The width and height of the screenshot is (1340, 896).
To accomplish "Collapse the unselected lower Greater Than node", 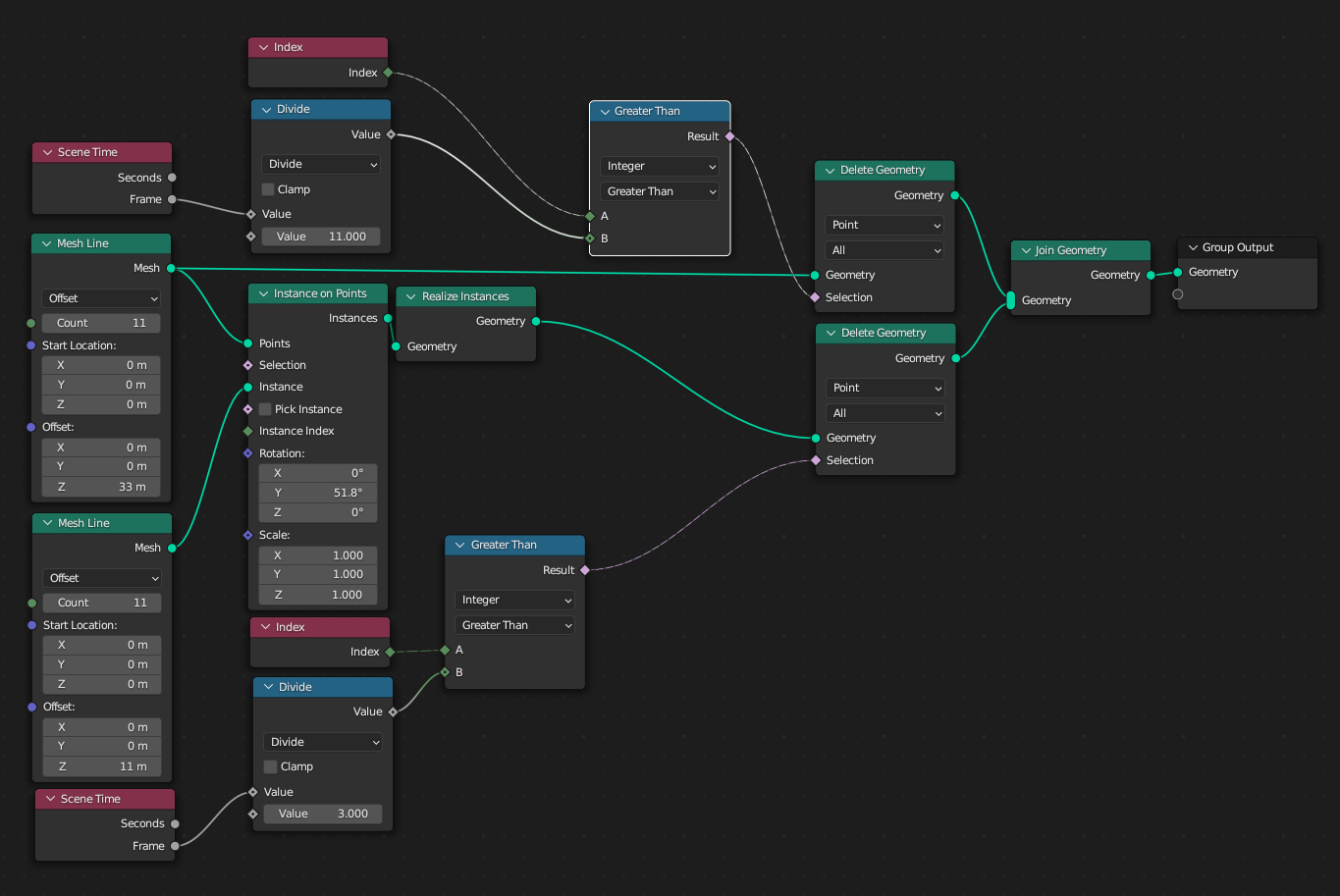I will tap(459, 545).
